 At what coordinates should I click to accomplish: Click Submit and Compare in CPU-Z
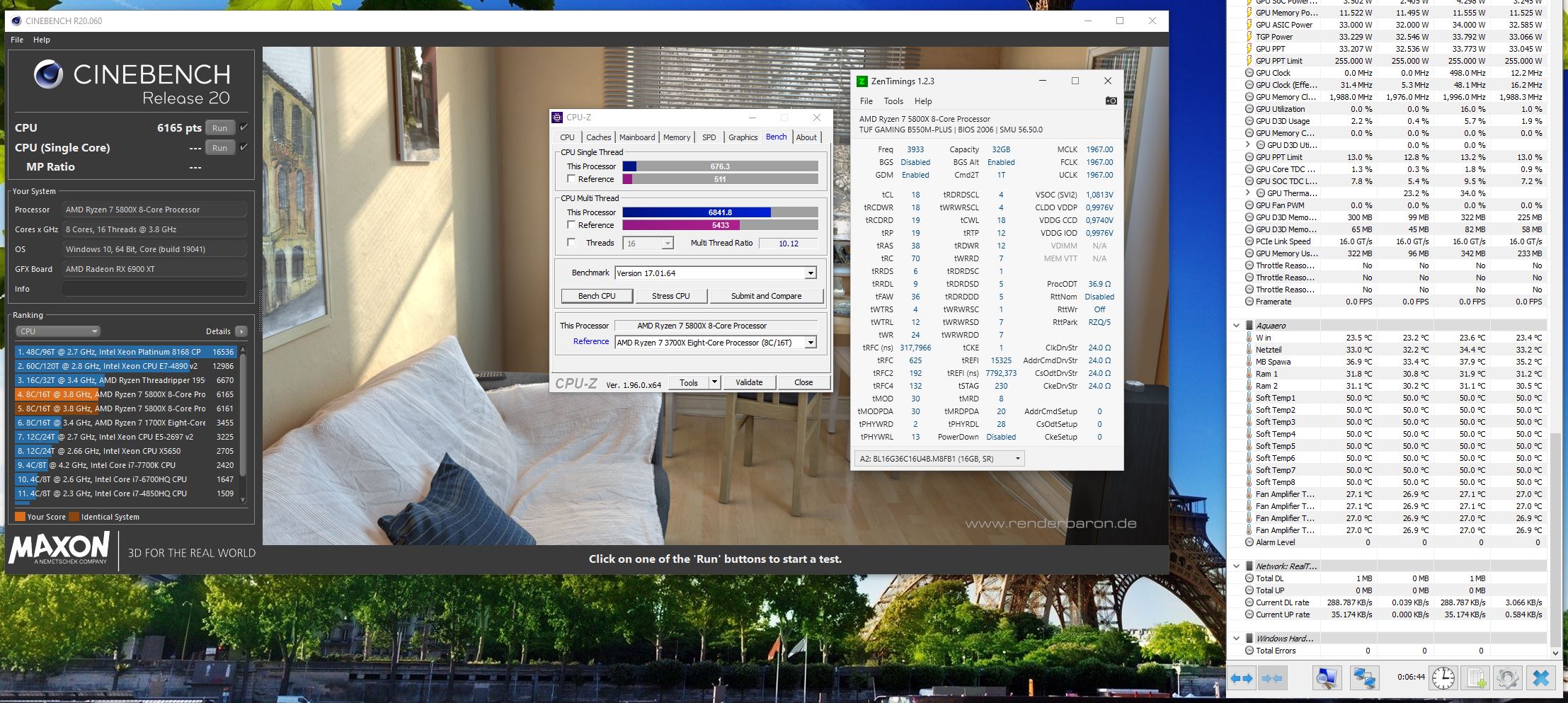(x=767, y=296)
